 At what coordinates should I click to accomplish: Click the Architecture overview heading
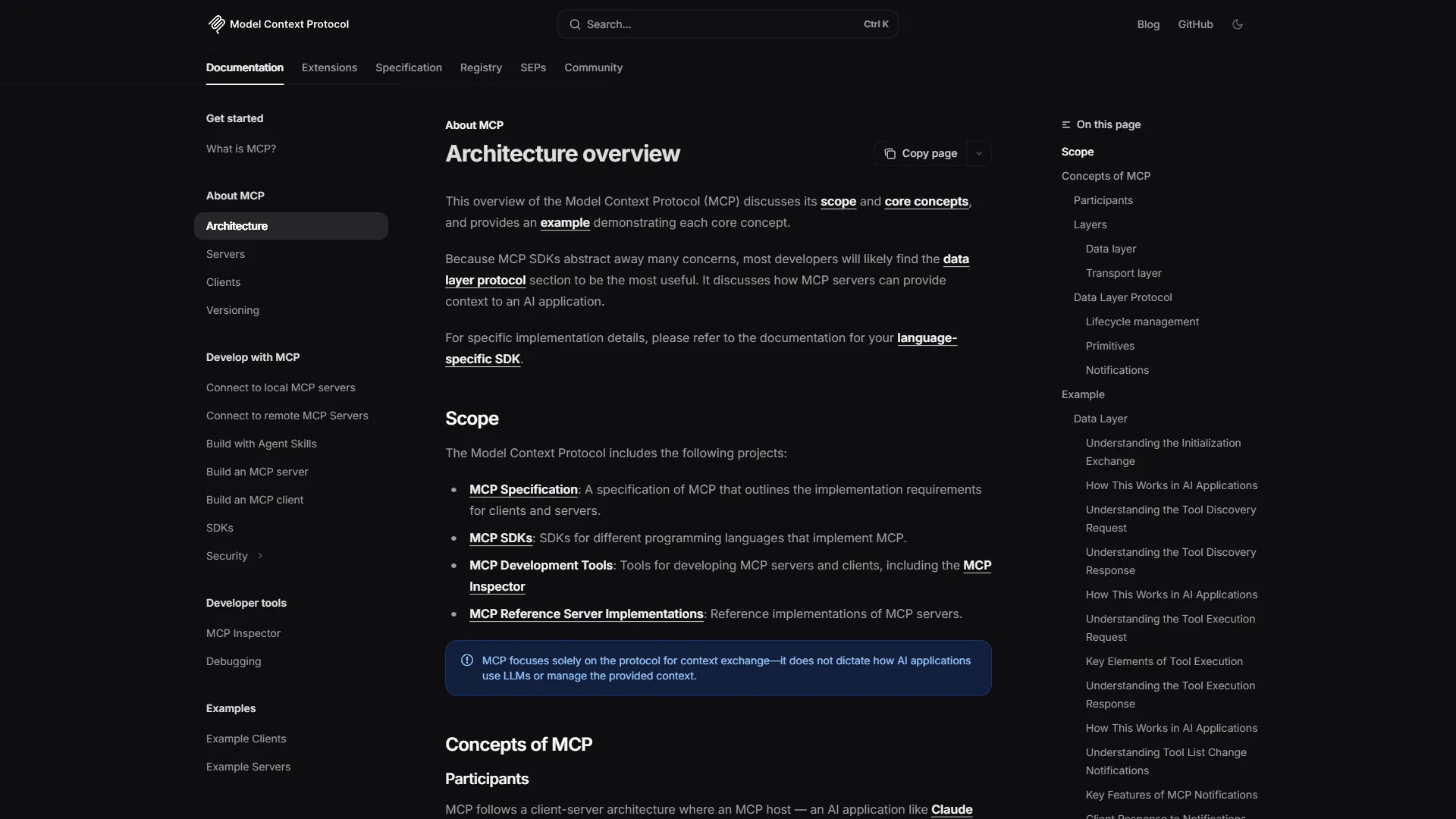click(563, 154)
